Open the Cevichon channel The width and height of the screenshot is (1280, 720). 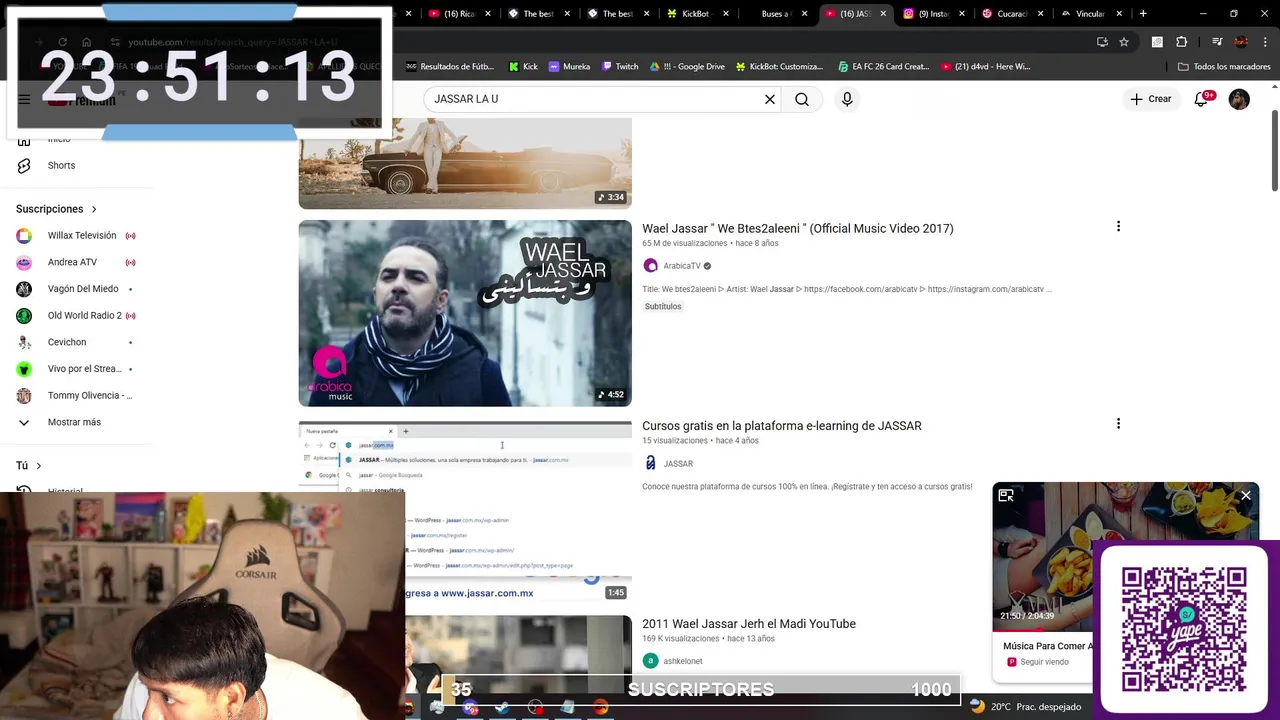click(76, 342)
